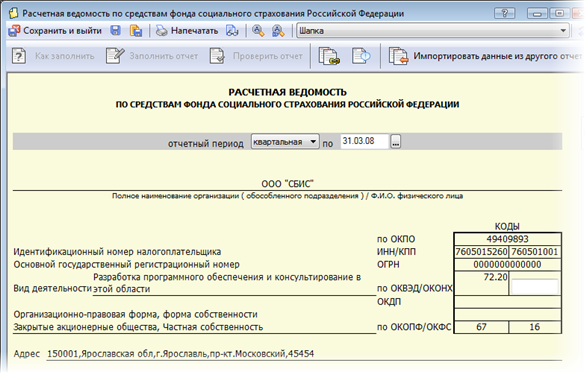Print the report with Напечатать

187,31
